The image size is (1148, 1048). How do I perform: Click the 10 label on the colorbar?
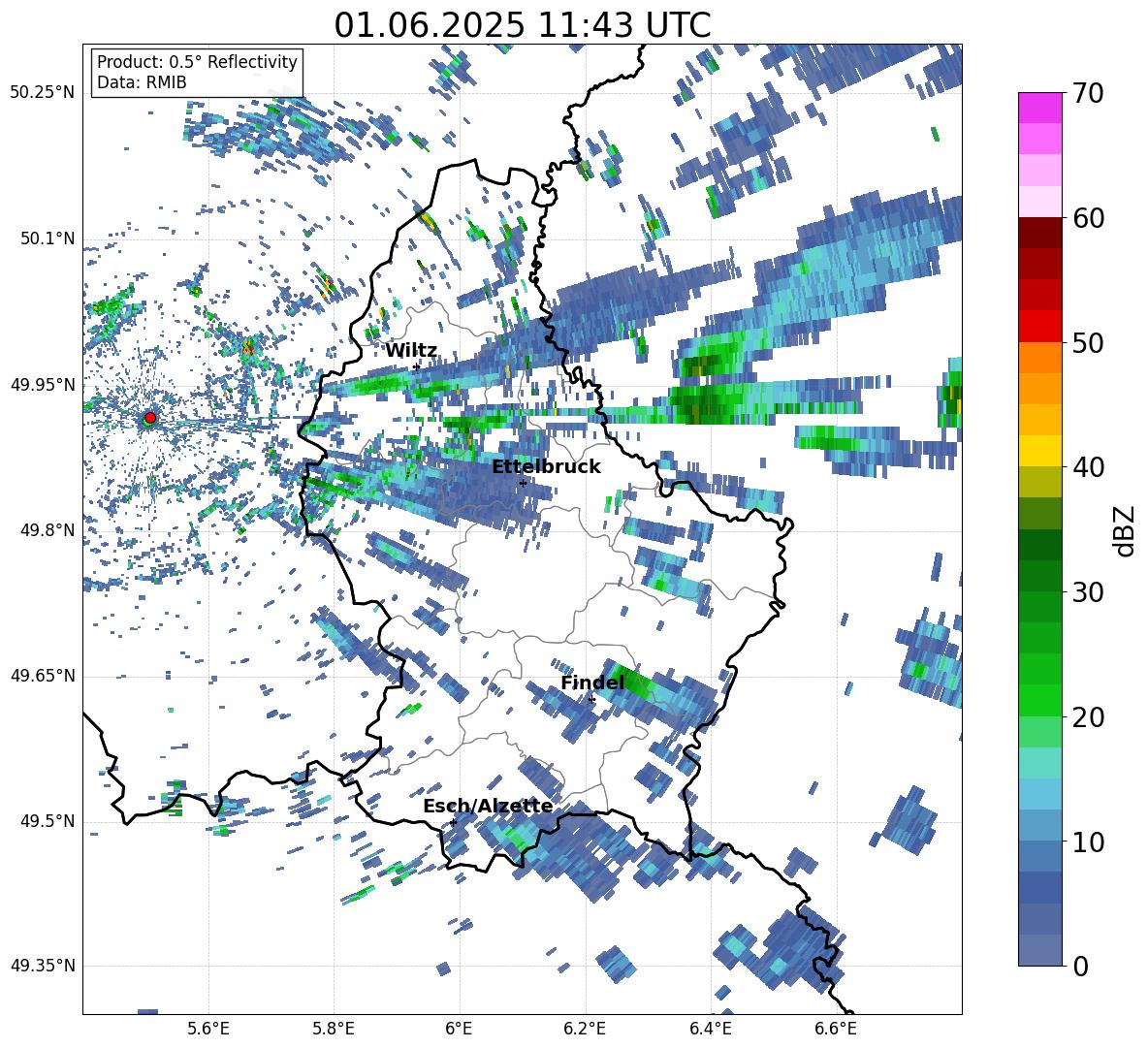pos(1087,841)
